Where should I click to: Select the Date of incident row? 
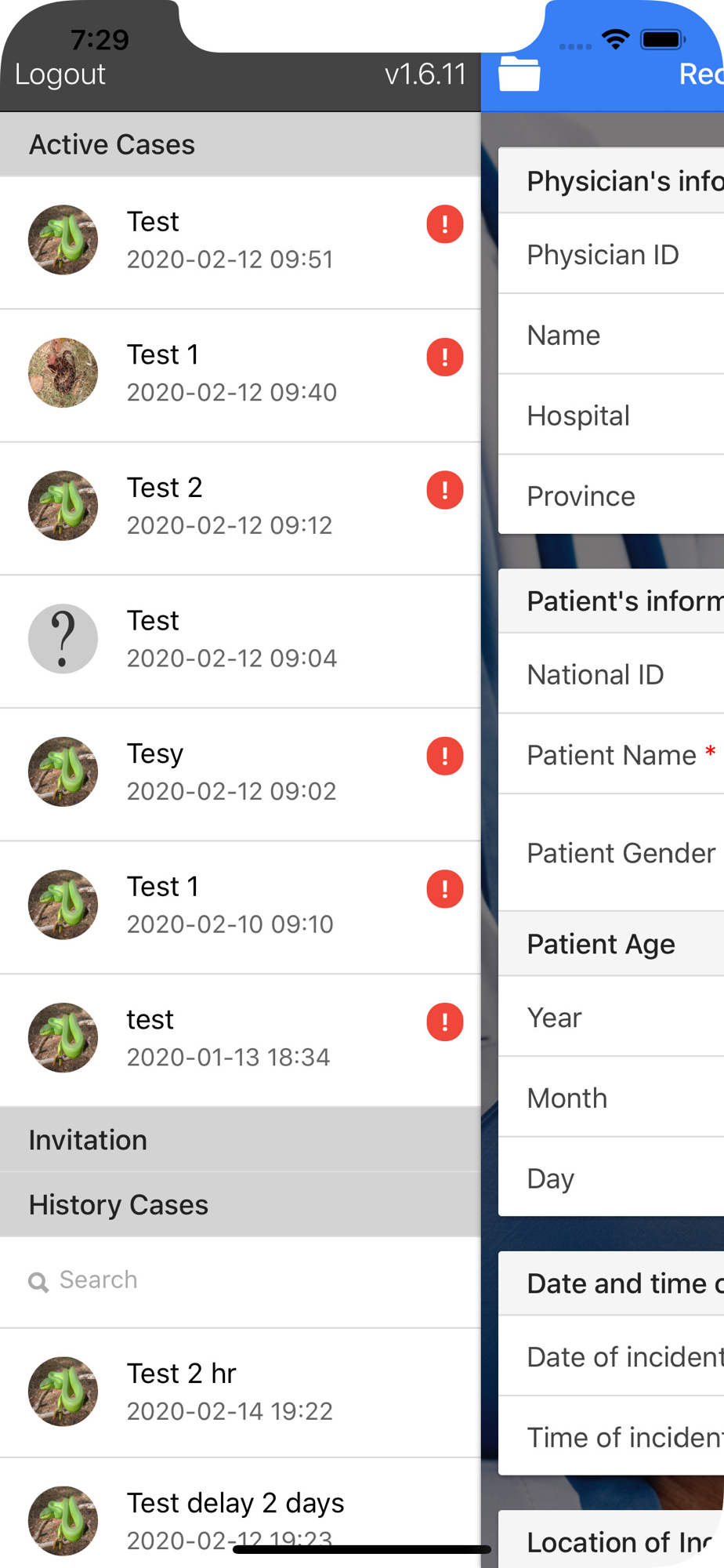(x=611, y=1357)
